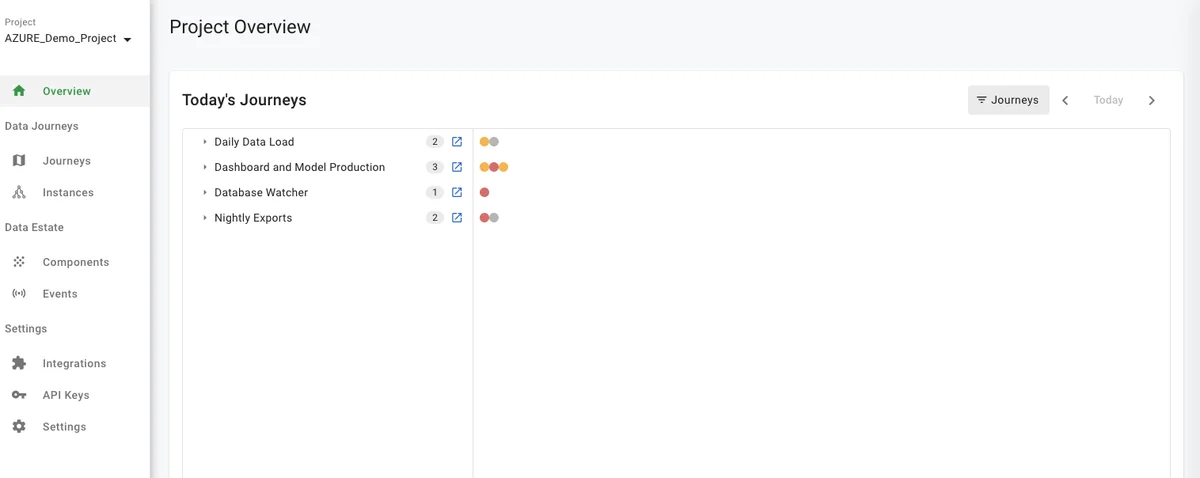Expand the Nightly Exports journey row
Screen dimensions: 1200x478
(x=205, y=218)
